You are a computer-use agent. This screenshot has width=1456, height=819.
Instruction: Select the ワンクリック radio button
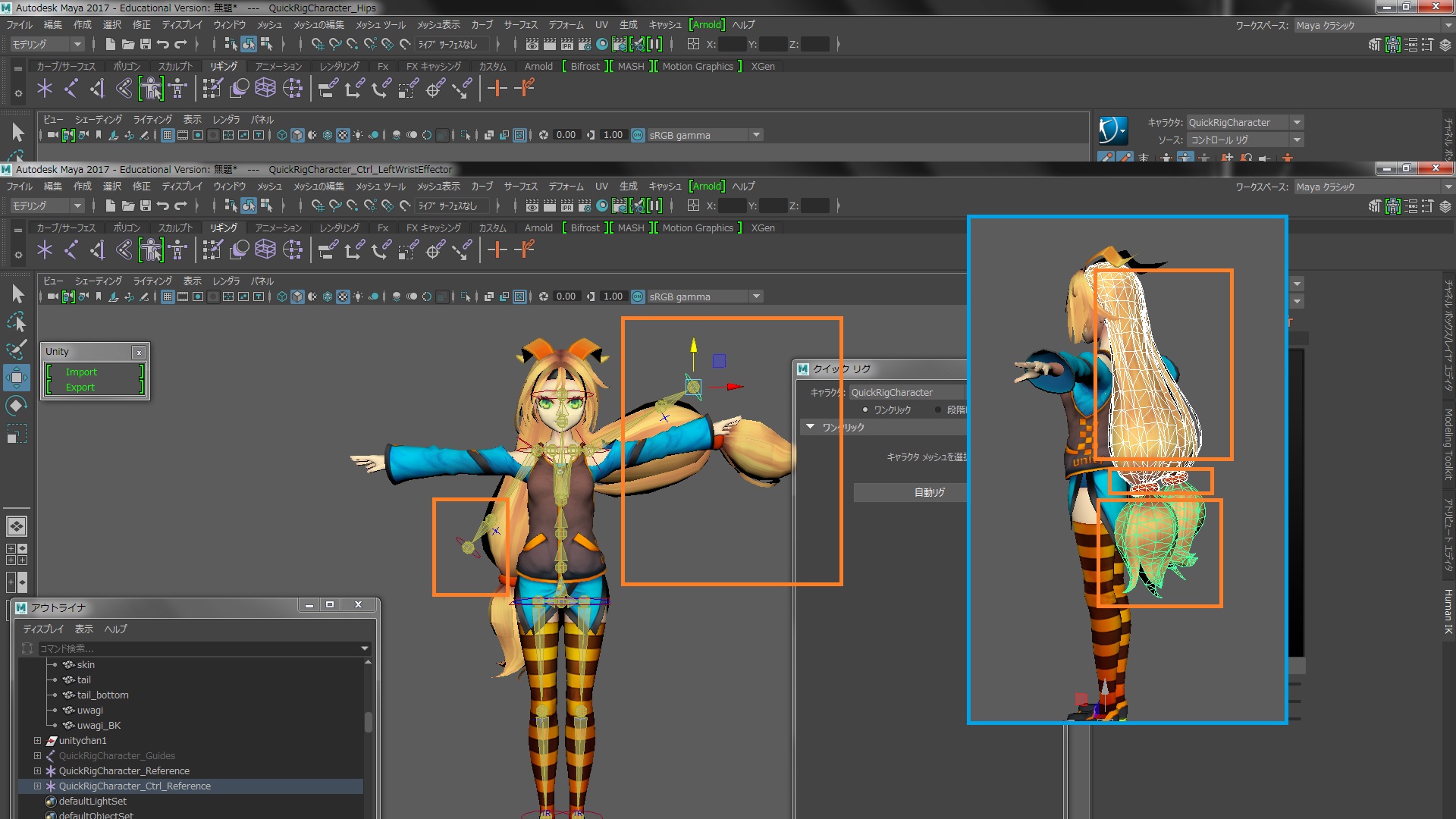click(x=864, y=409)
